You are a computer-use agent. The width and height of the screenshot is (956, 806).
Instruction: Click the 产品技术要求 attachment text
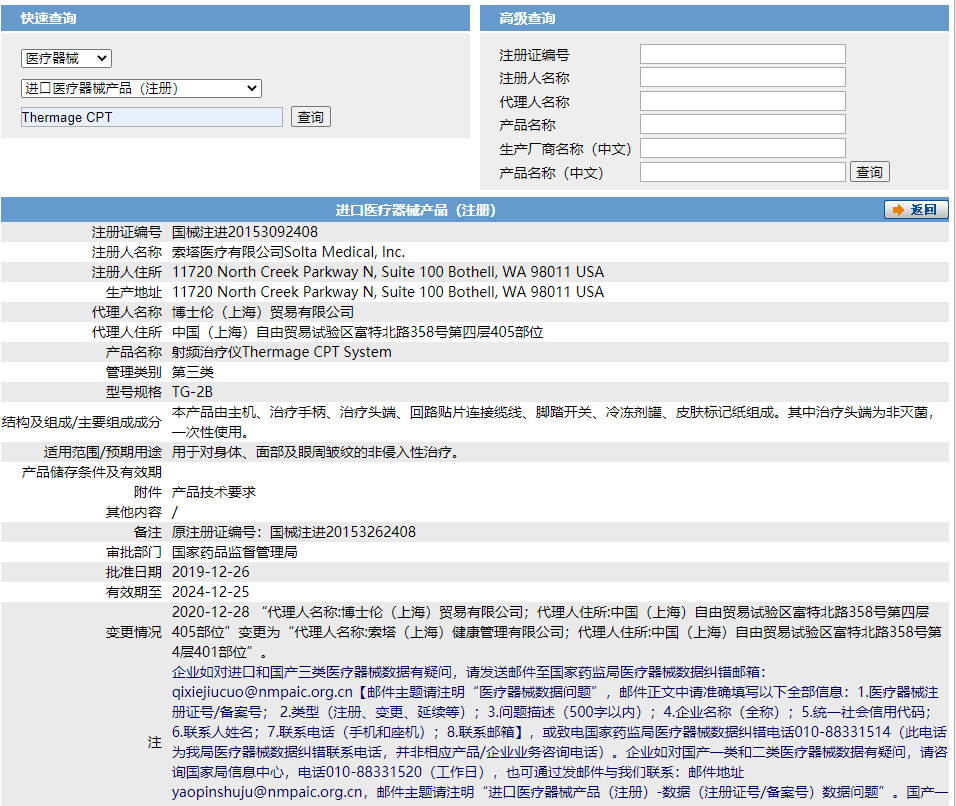click(x=214, y=492)
